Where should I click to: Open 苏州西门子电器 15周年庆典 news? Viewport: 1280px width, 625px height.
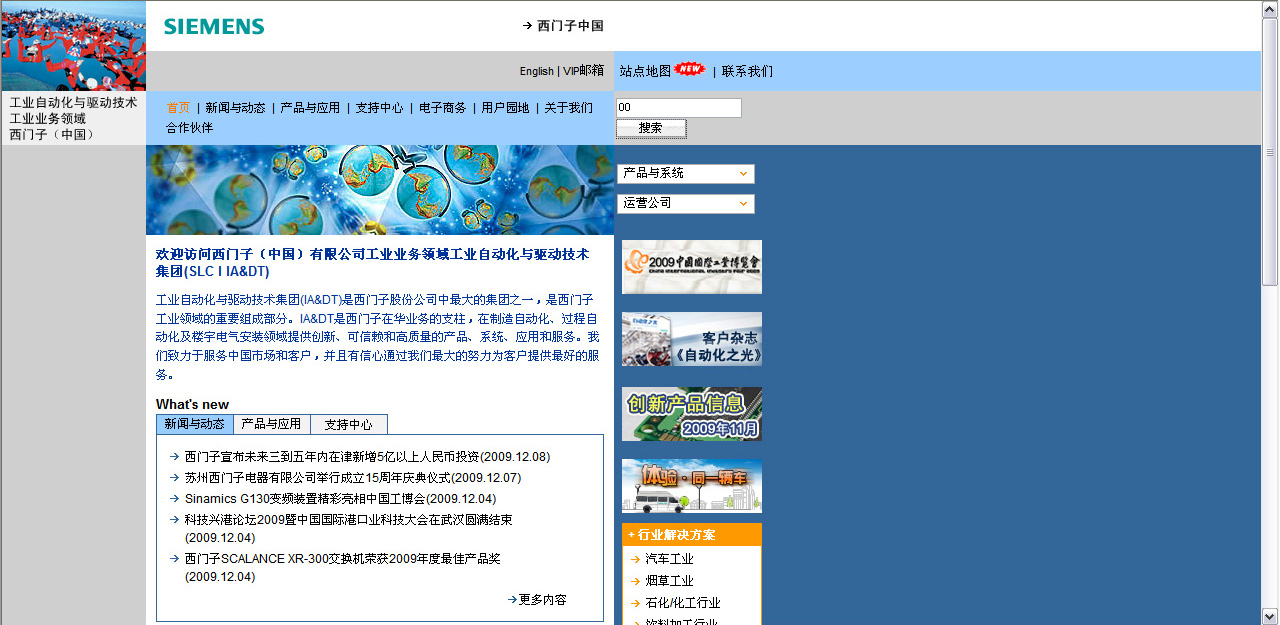click(x=353, y=478)
